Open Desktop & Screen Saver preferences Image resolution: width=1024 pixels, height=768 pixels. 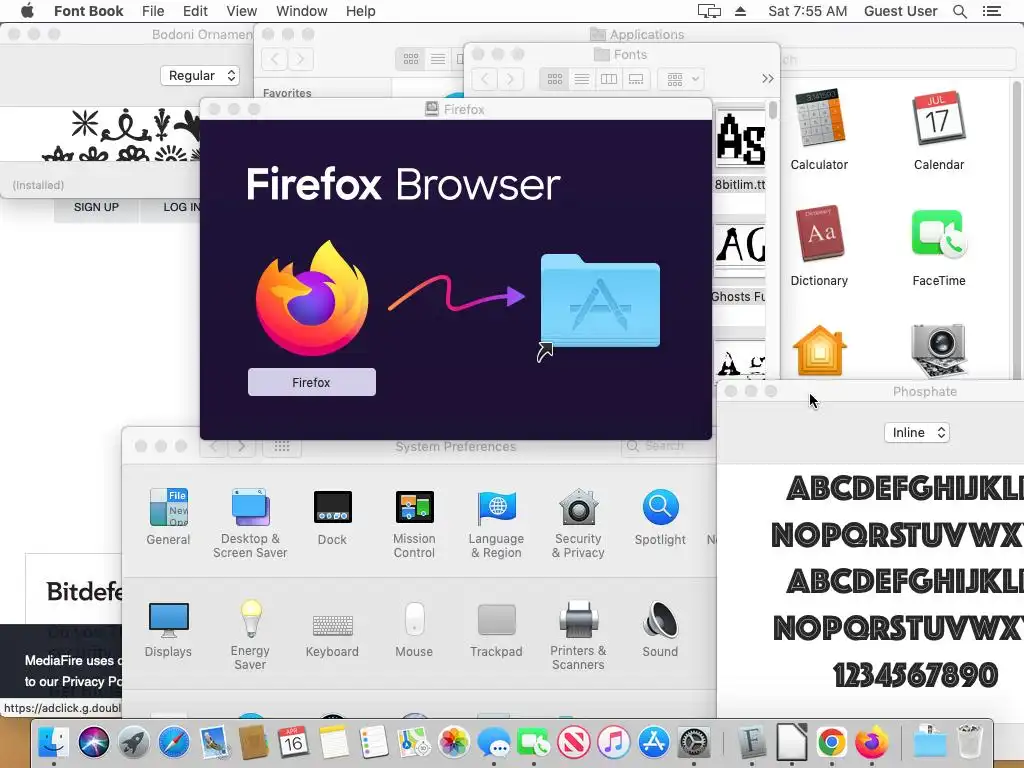click(x=250, y=507)
